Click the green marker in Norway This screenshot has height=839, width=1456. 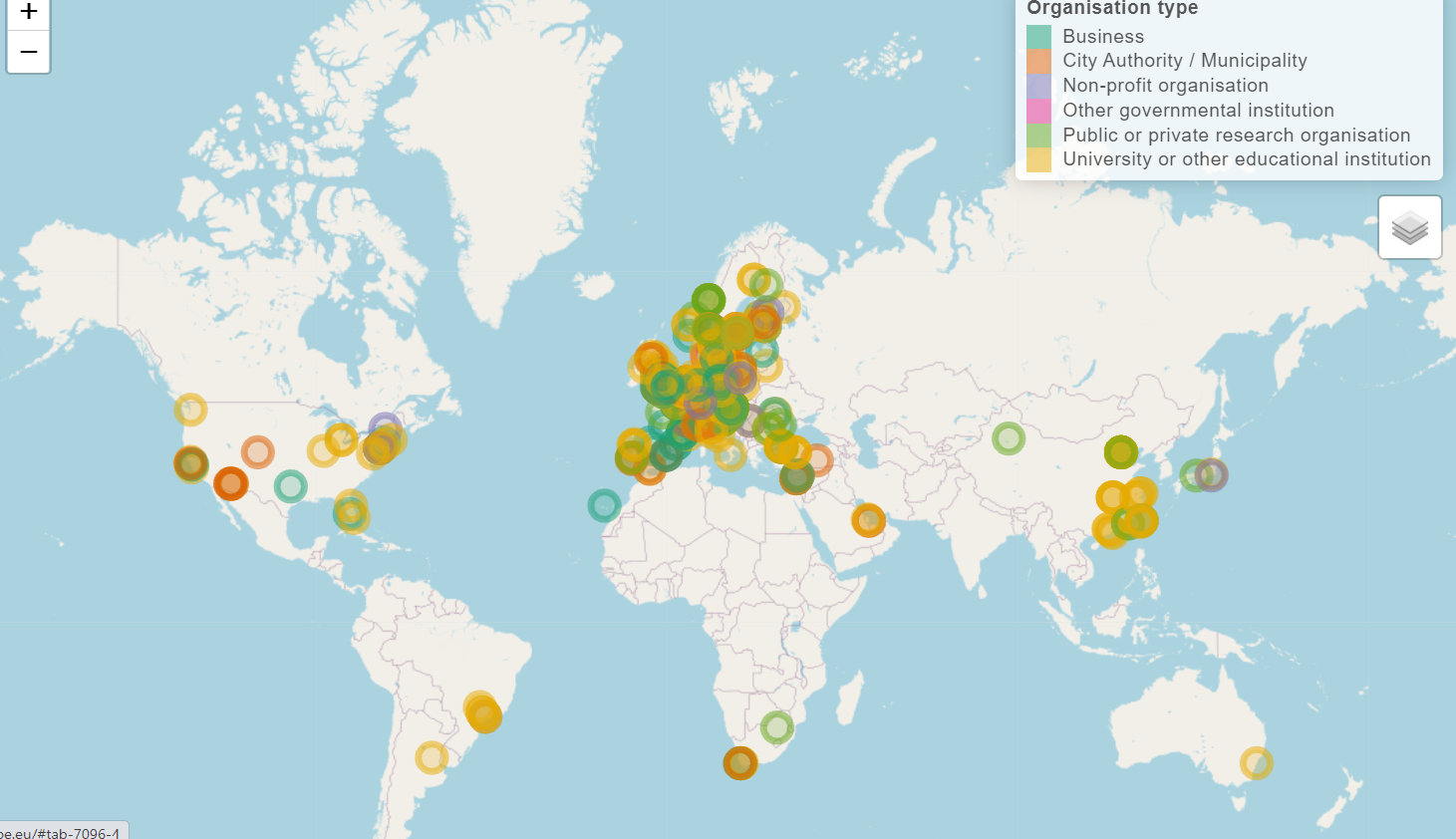point(709,300)
